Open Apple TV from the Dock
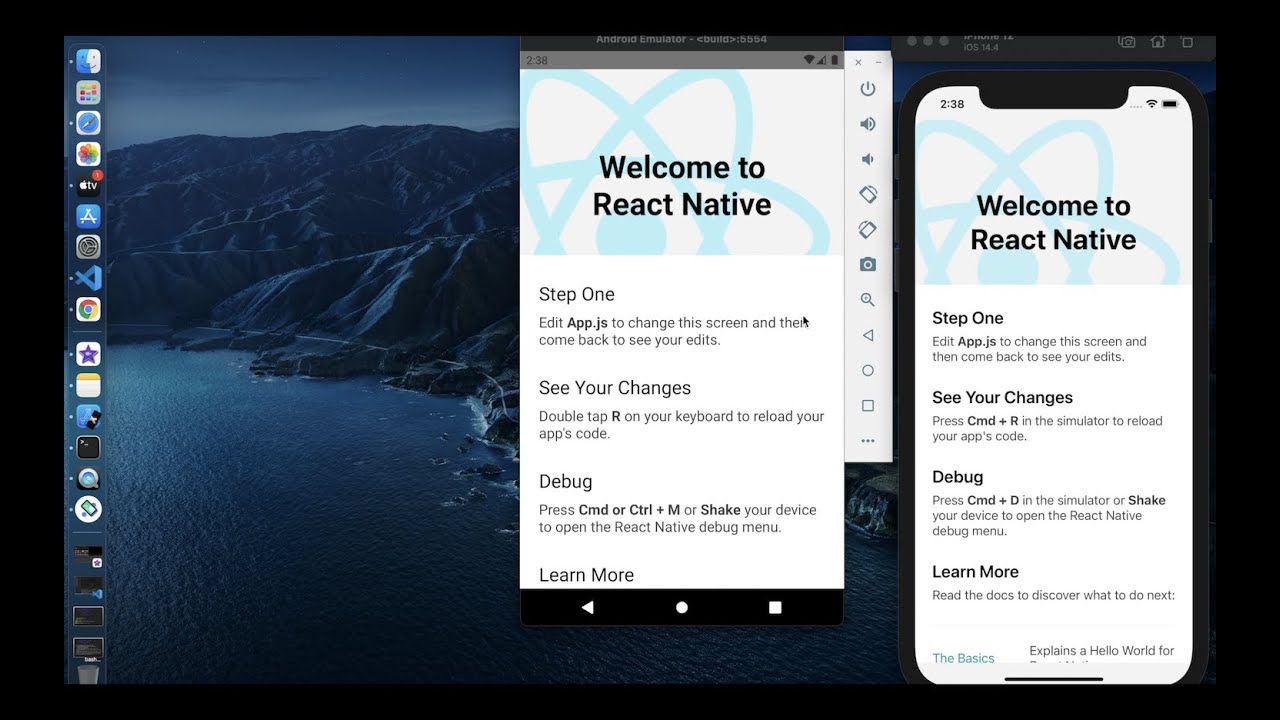This screenshot has height=720, width=1280. (88, 185)
